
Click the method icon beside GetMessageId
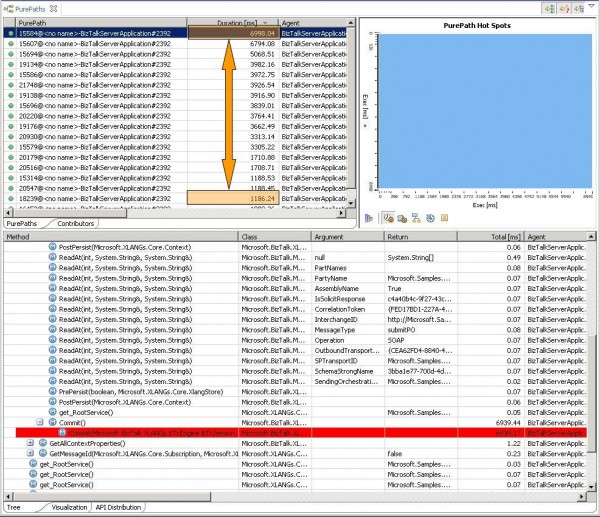43,453
